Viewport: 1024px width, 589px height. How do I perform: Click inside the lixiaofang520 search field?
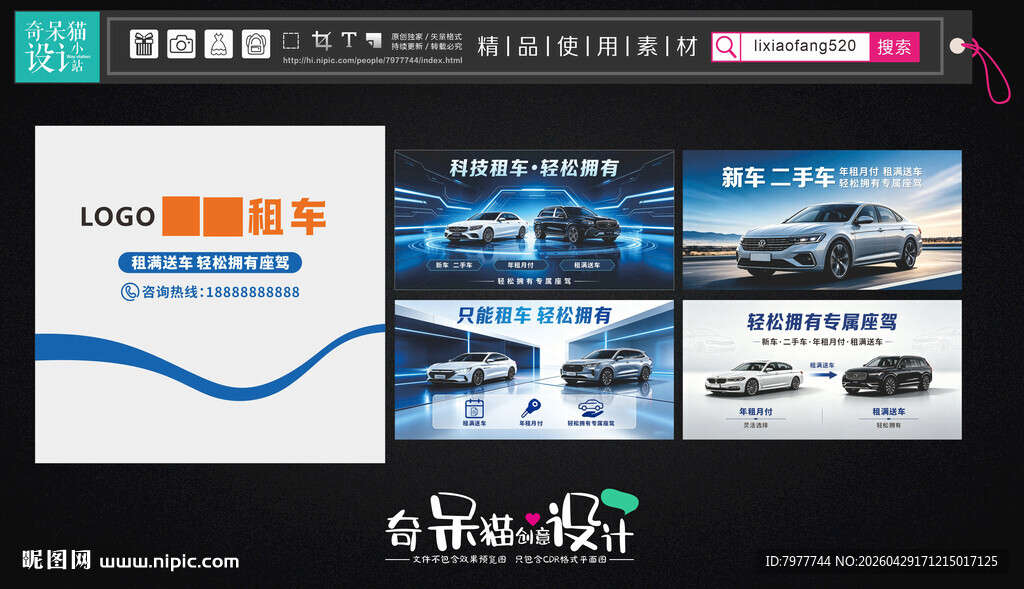tap(803, 46)
